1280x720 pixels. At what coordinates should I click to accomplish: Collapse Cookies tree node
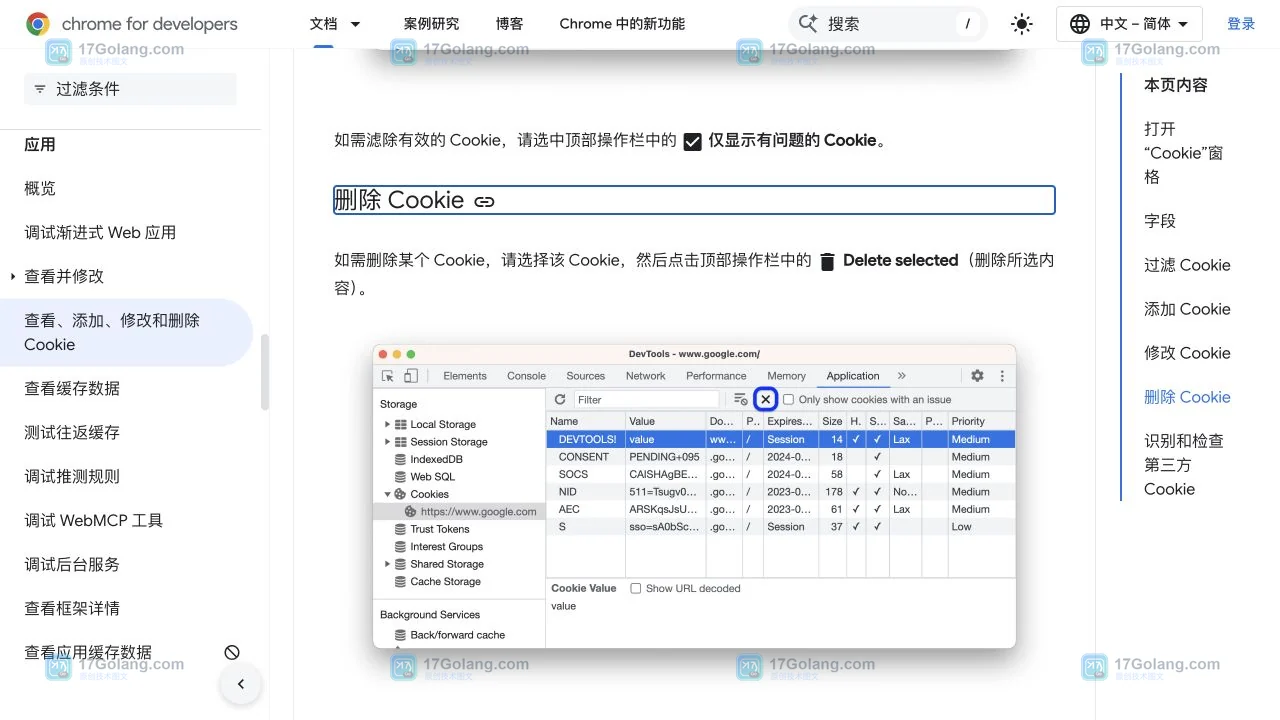[388, 494]
